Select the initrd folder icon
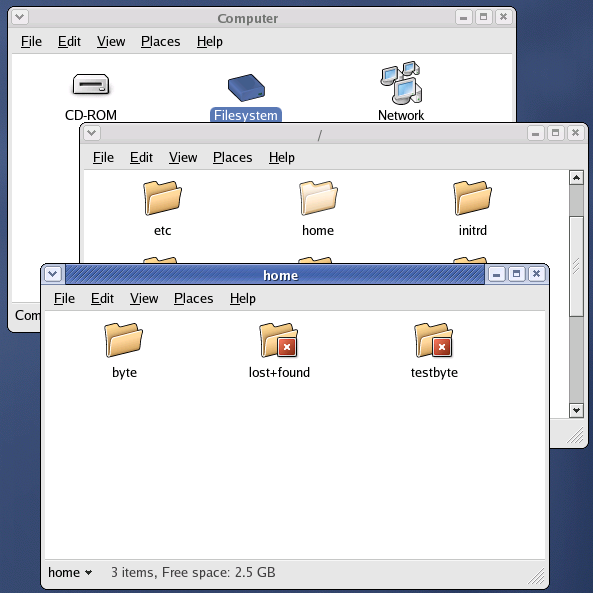Viewport: 593px width, 593px height. 472,198
